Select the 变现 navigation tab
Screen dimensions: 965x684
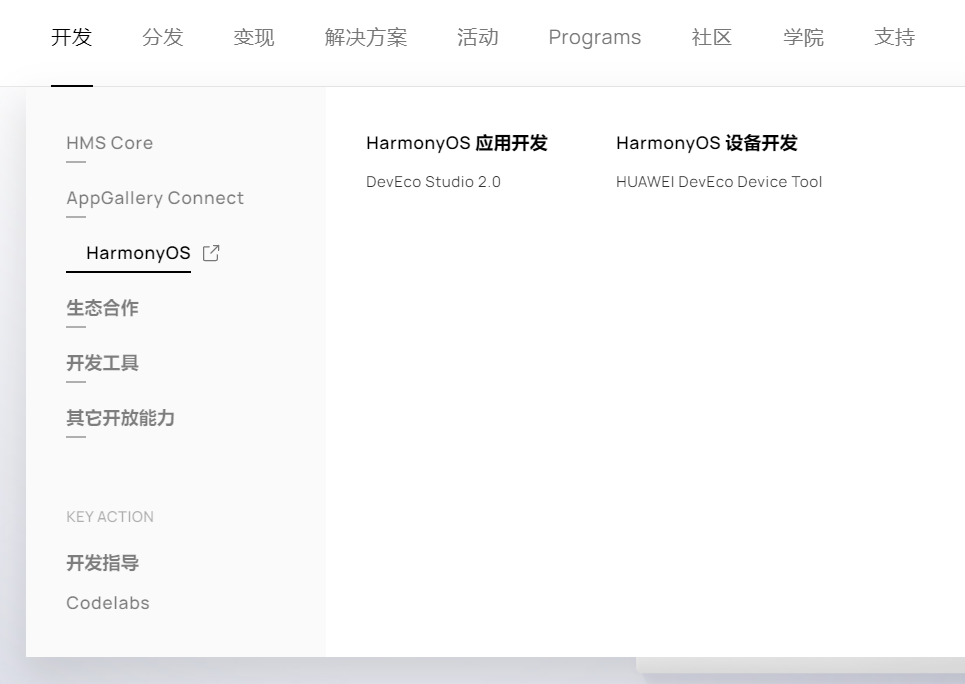point(254,37)
